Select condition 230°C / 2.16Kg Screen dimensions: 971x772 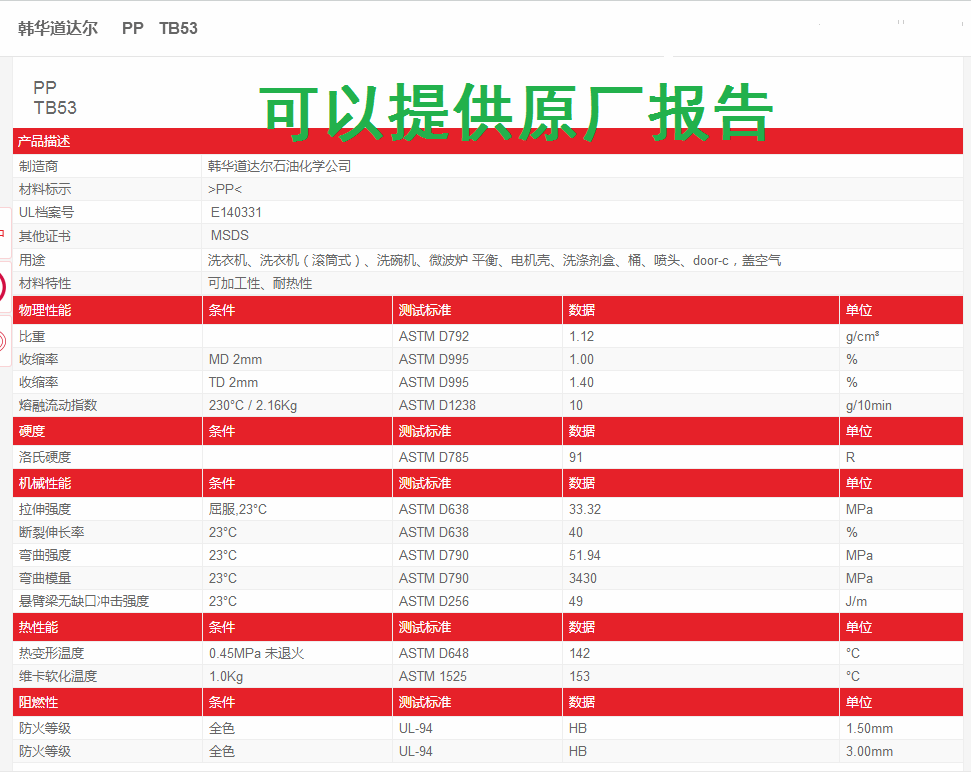(253, 406)
